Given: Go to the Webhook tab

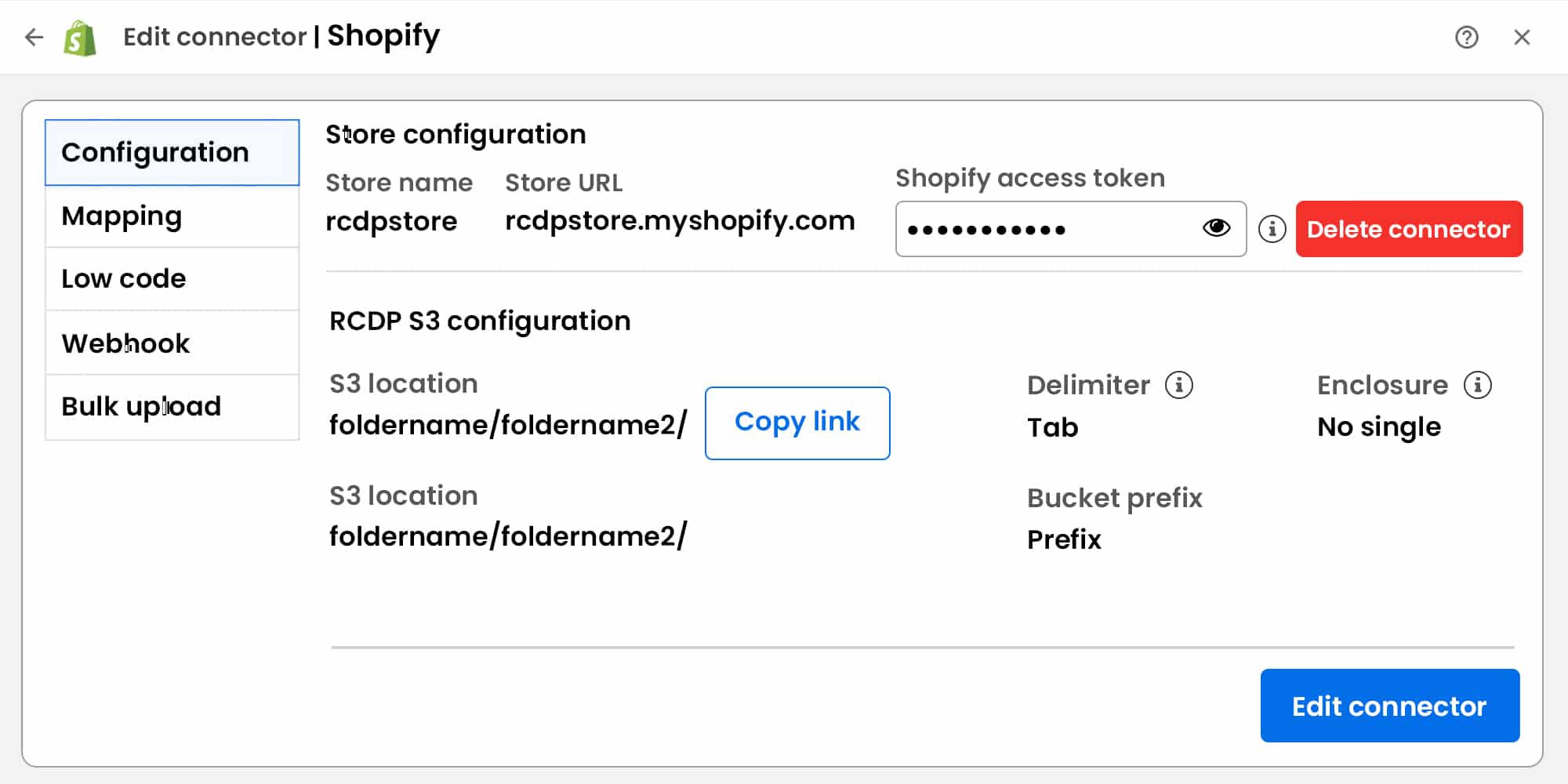Looking at the screenshot, I should click(172, 343).
